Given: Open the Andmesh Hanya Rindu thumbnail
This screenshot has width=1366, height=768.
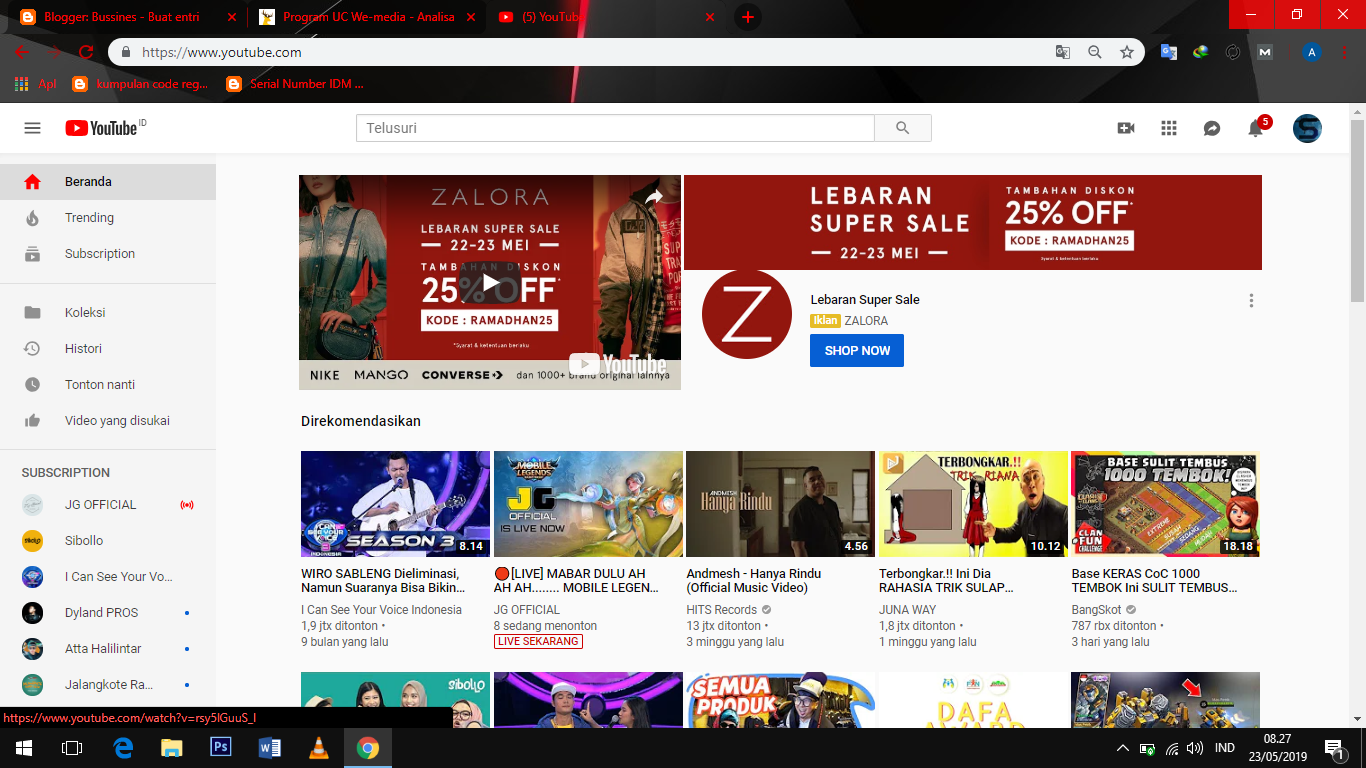Looking at the screenshot, I should 780,504.
